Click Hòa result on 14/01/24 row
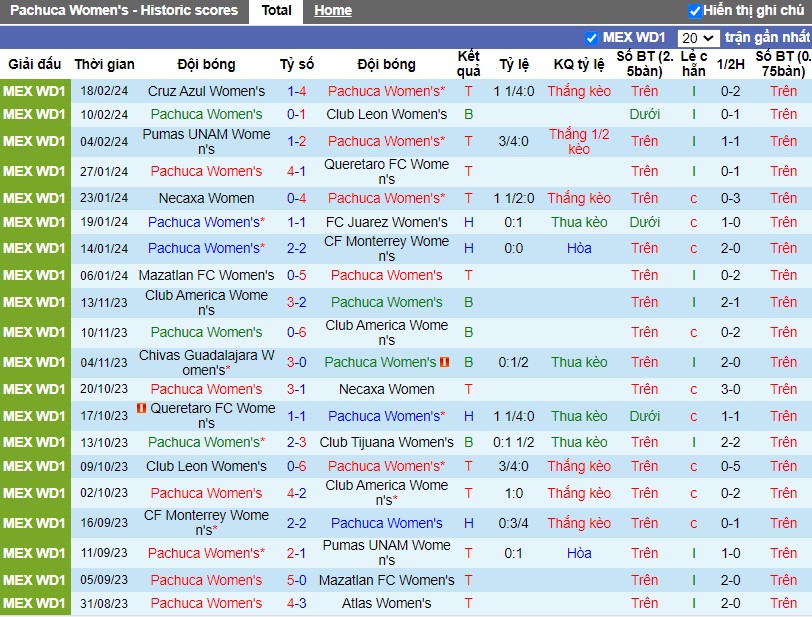 pos(579,249)
